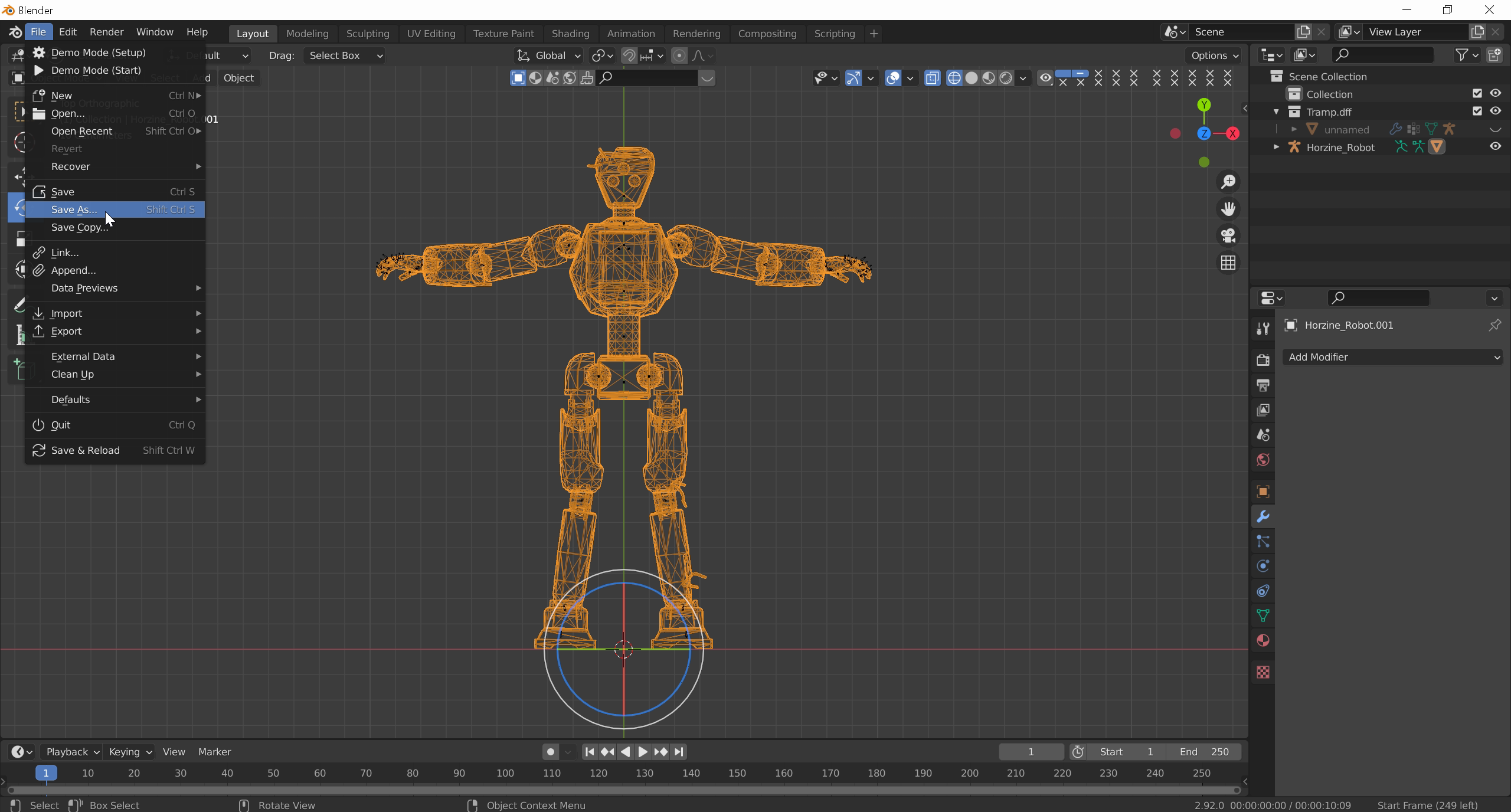Open the Add Modifier dropdown

[x=1392, y=357]
